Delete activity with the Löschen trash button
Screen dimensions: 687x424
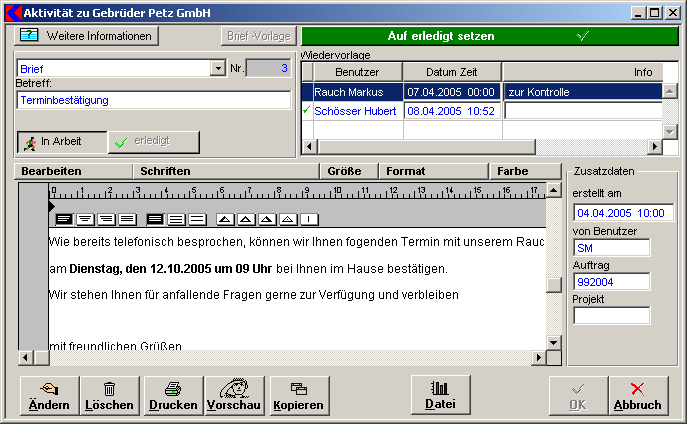(110, 395)
